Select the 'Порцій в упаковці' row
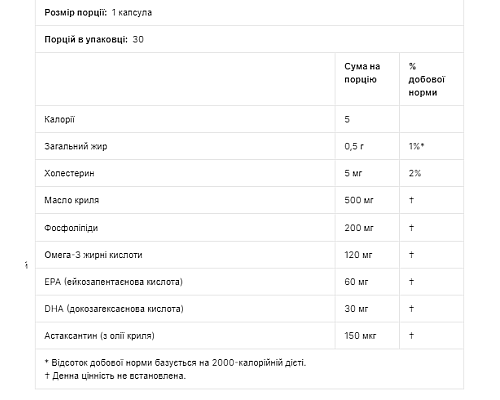This screenshot has height=400, width=500. click(x=249, y=39)
